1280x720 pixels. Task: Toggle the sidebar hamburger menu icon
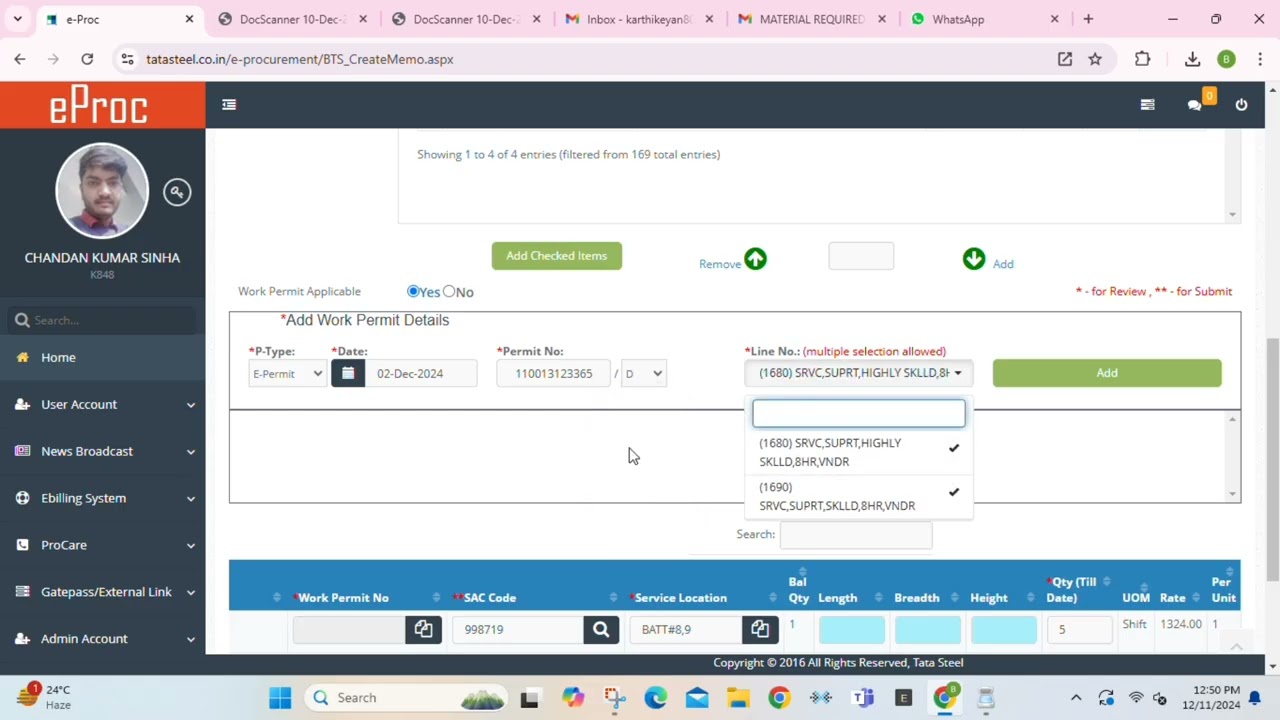pyautogui.click(x=229, y=104)
